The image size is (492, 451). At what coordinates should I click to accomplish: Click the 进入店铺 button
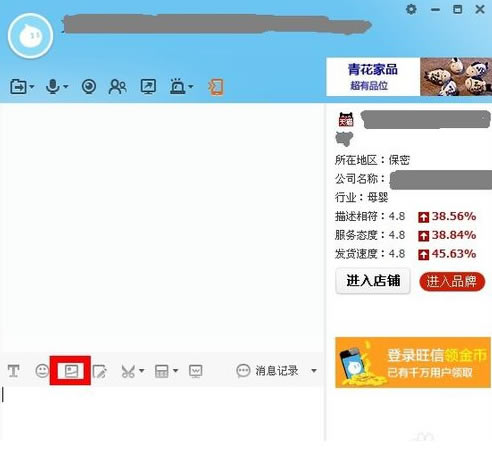[373, 281]
